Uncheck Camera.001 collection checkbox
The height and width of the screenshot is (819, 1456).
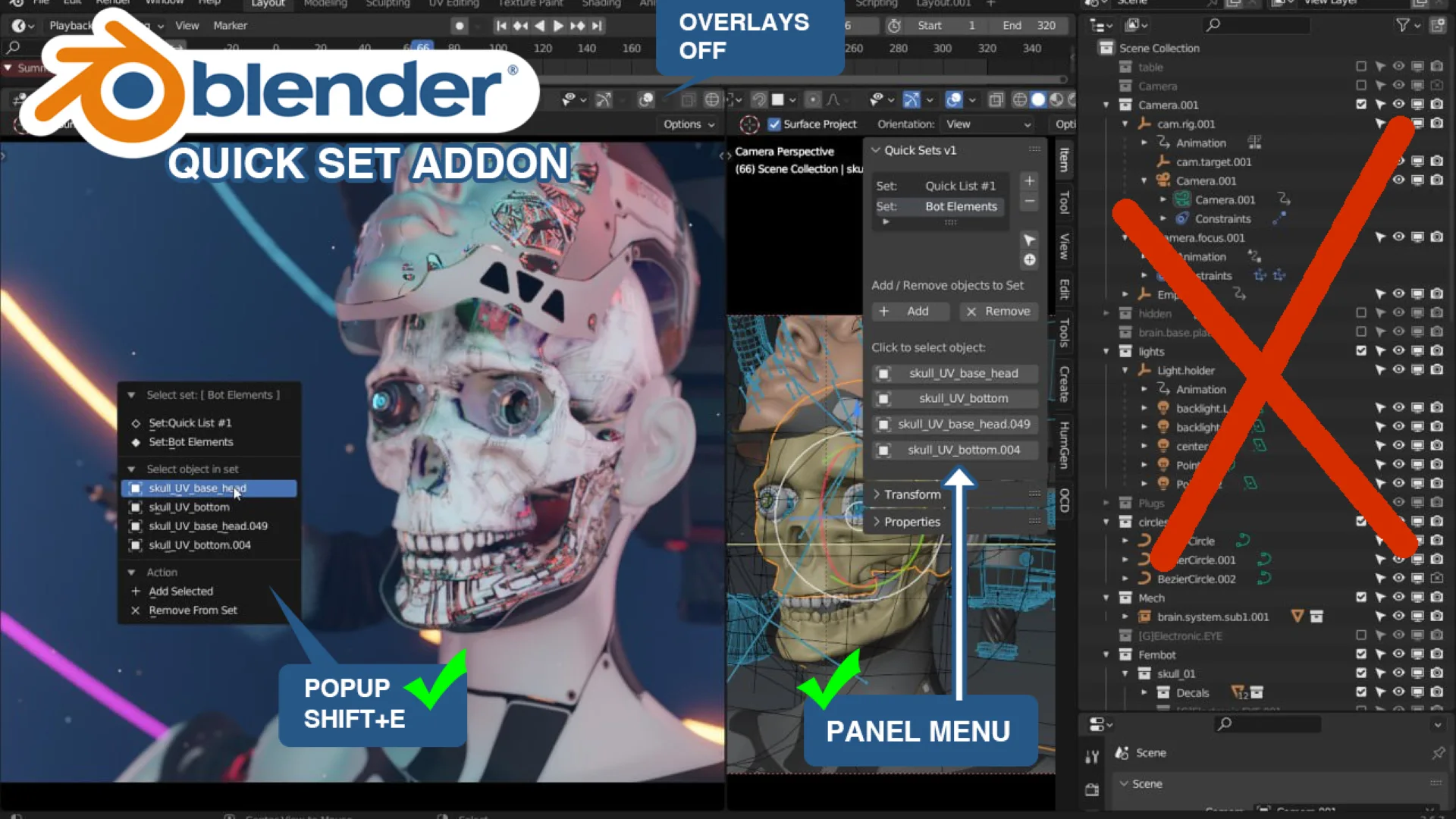click(x=1361, y=105)
